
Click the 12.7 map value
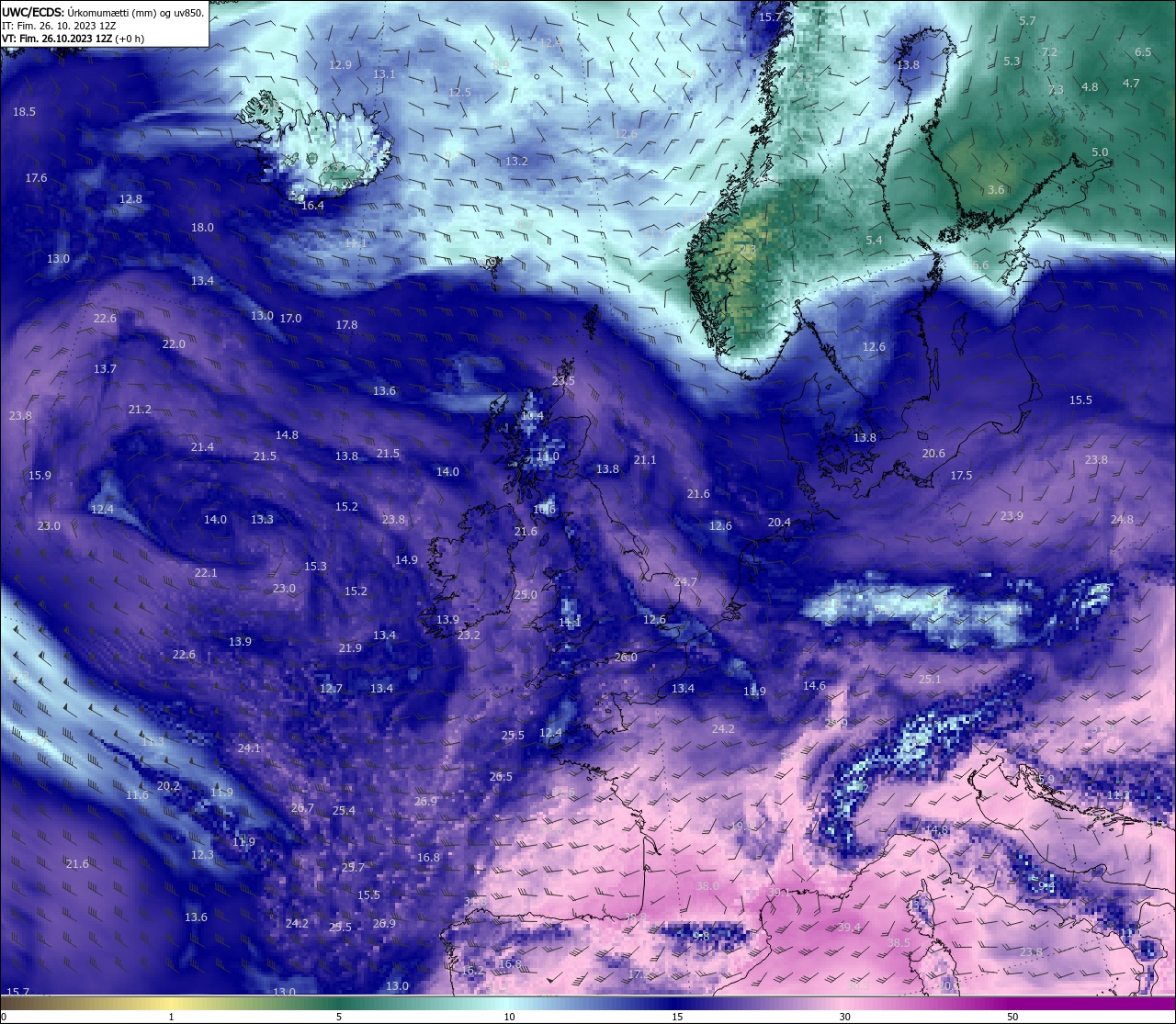[x=331, y=689]
